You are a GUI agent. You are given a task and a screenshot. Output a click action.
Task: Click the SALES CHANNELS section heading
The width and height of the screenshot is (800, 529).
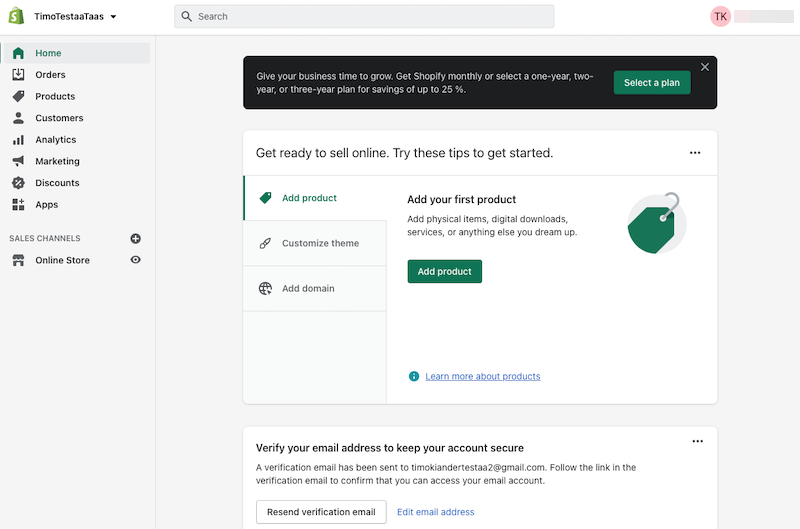(45, 238)
